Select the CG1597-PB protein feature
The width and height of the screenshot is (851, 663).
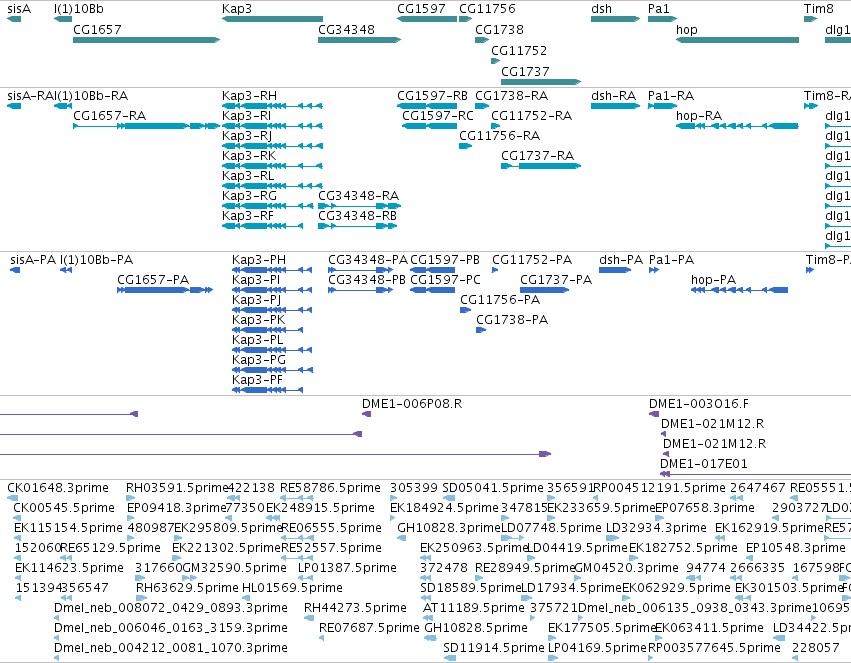pos(433,270)
